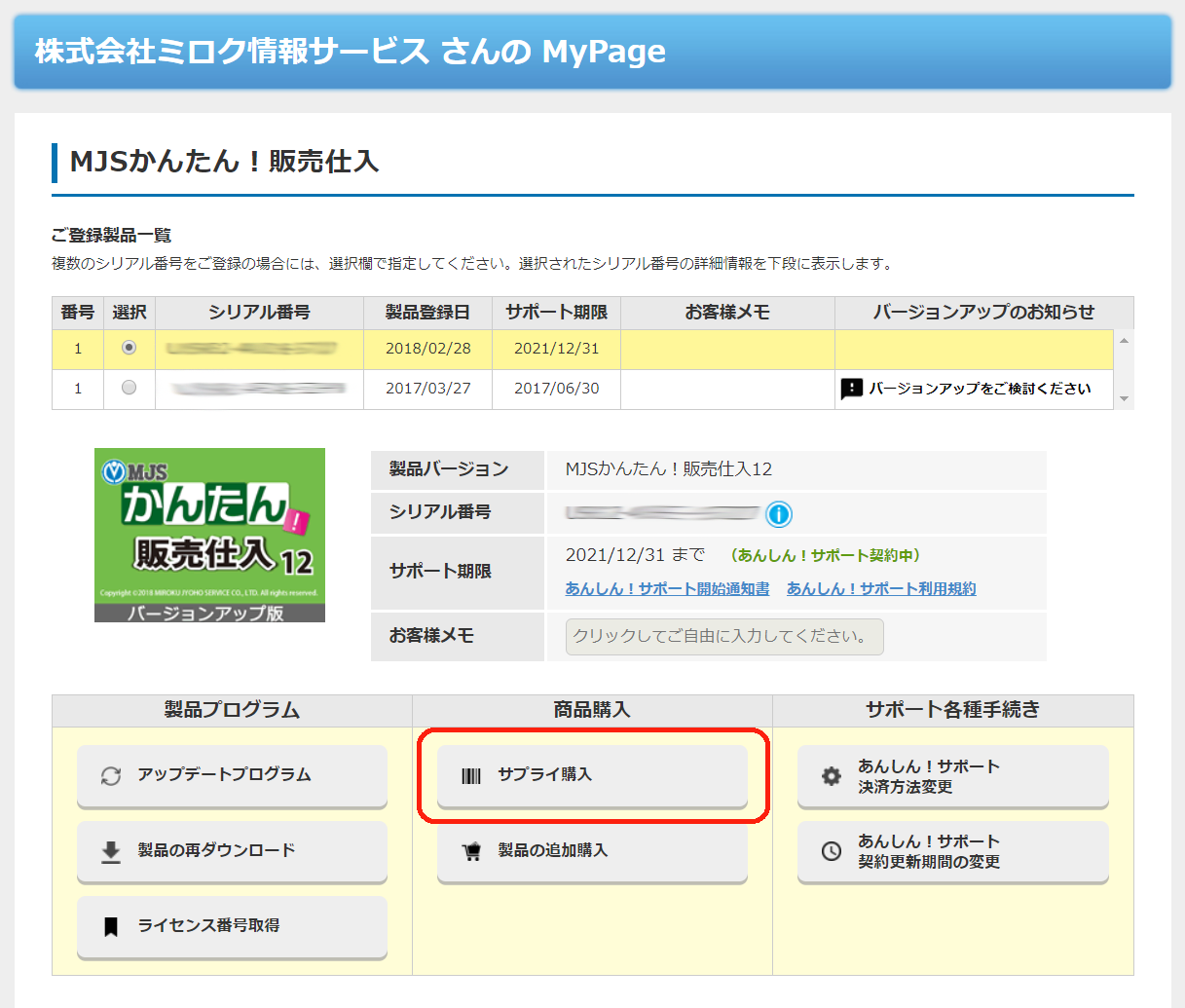
Task: Click the お客様メモ input field
Action: click(x=724, y=637)
